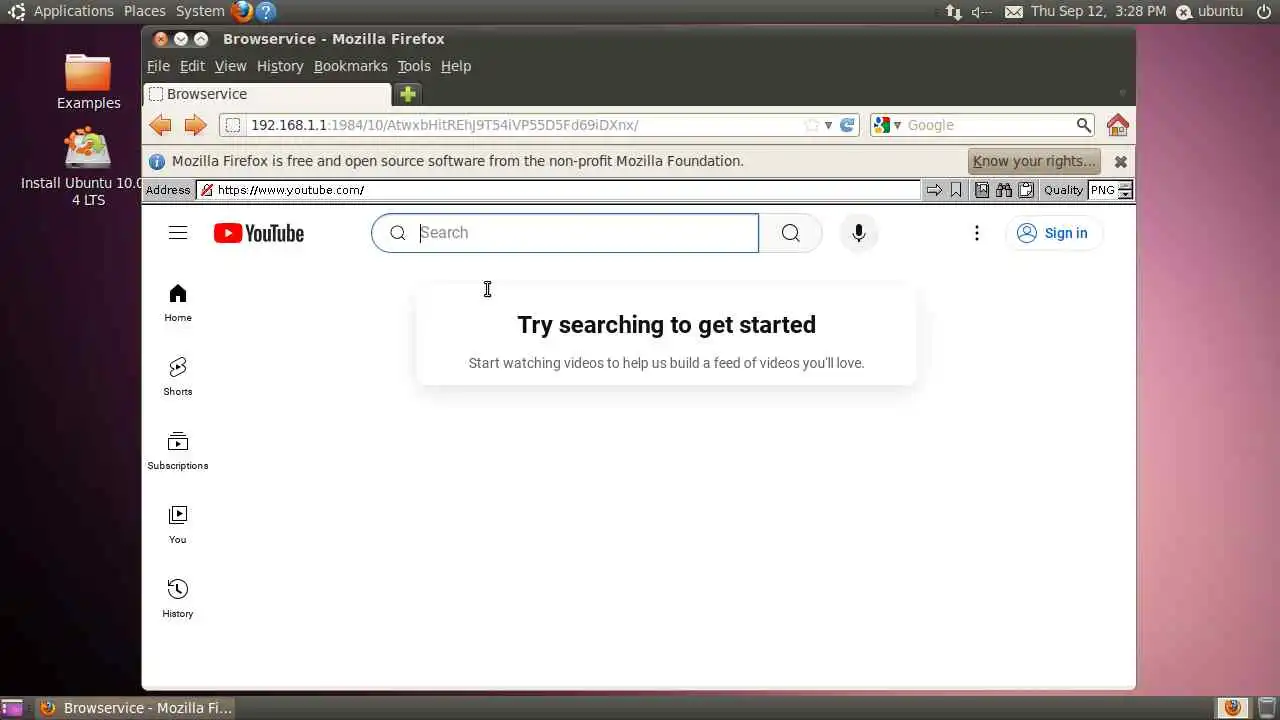Open a new tab with plus icon
Screen dimensions: 1280x720
coord(408,94)
